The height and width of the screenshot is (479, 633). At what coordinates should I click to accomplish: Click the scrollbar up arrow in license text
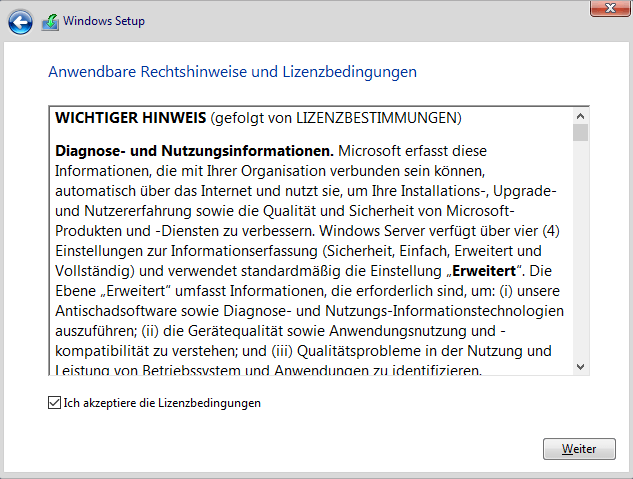point(581,117)
